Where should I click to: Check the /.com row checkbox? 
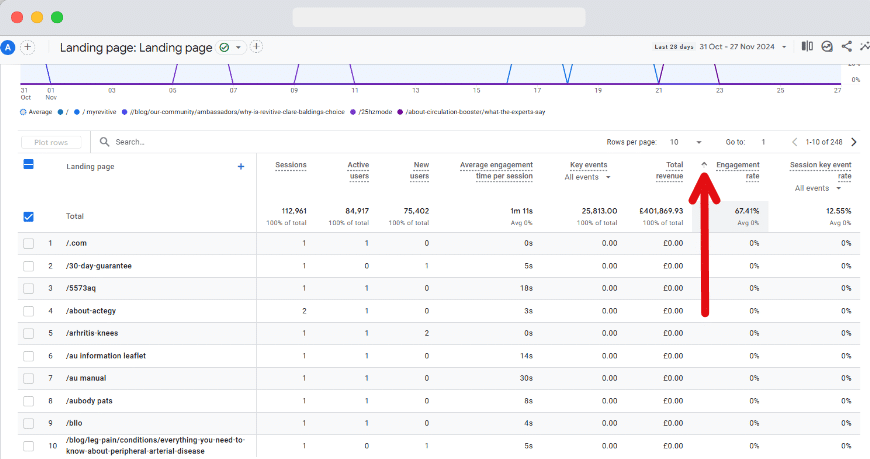28,244
